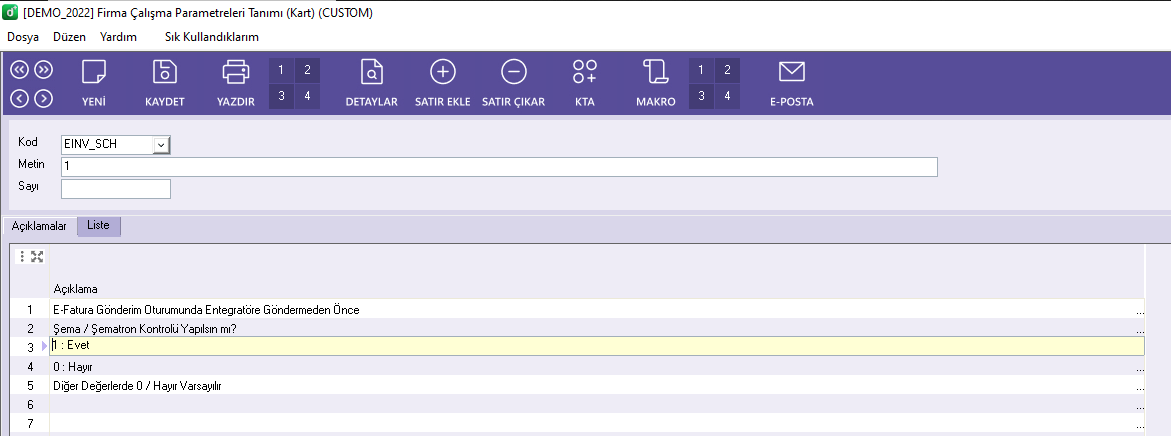This screenshot has height=436, width=1171.
Task: Open the MAKRO scroll icon
Action: [x=656, y=73]
